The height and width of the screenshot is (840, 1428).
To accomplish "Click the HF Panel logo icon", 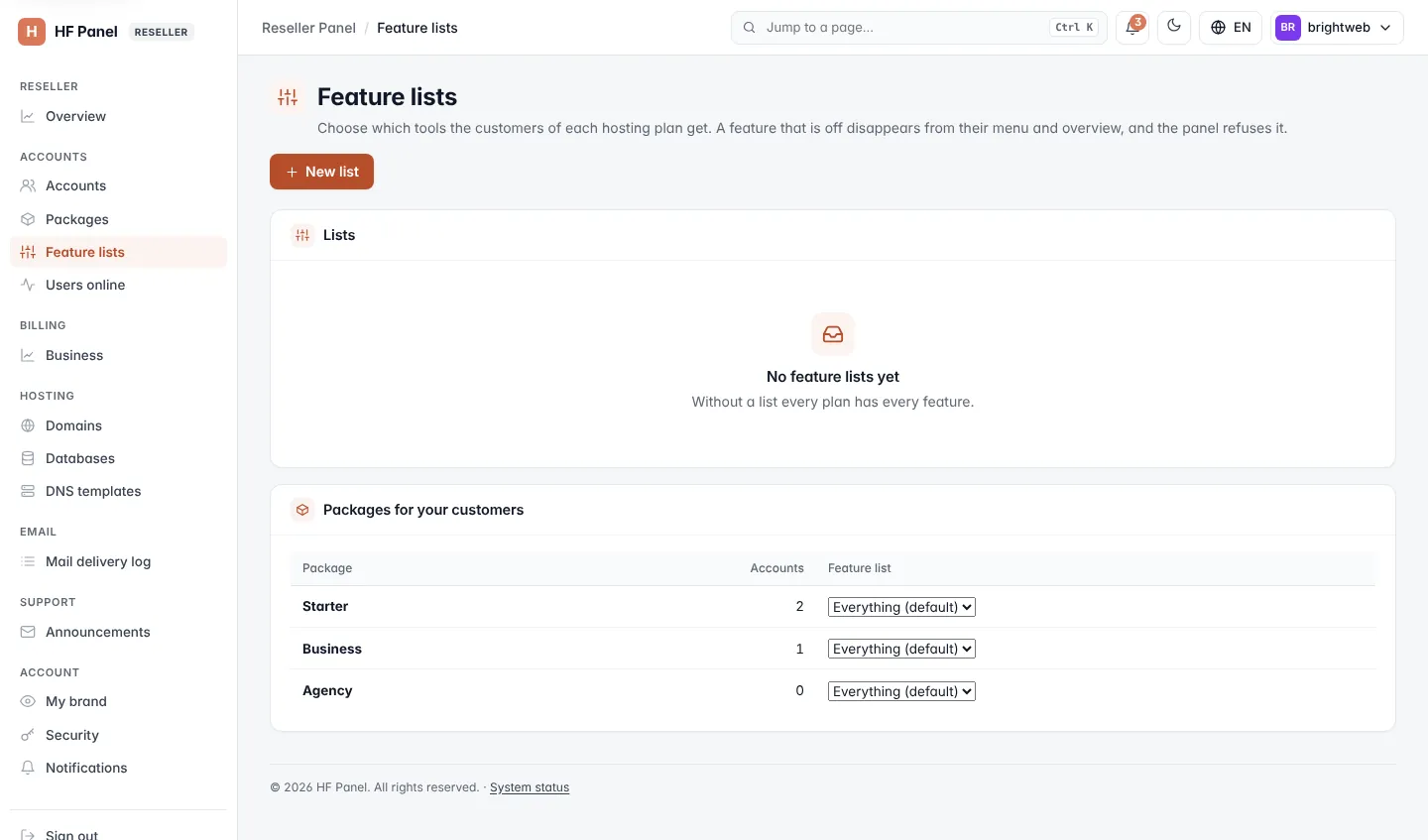I will [x=32, y=32].
